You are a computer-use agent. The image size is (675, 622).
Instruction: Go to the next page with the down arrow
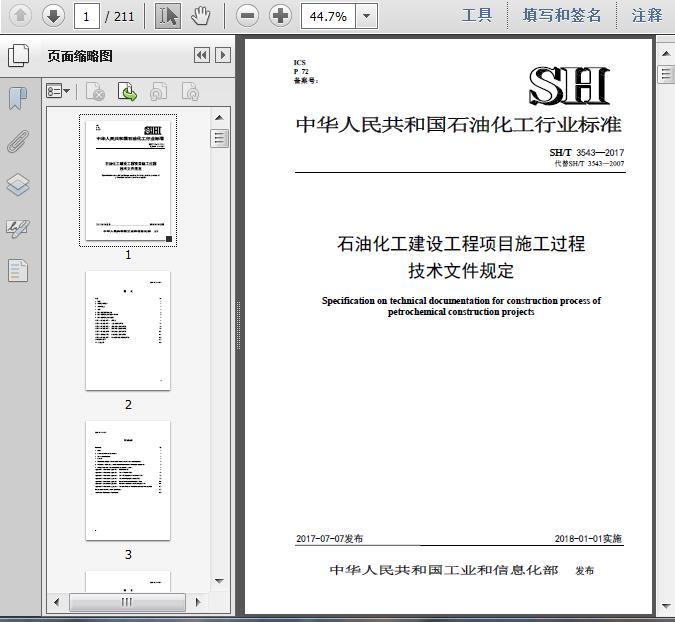coord(53,15)
